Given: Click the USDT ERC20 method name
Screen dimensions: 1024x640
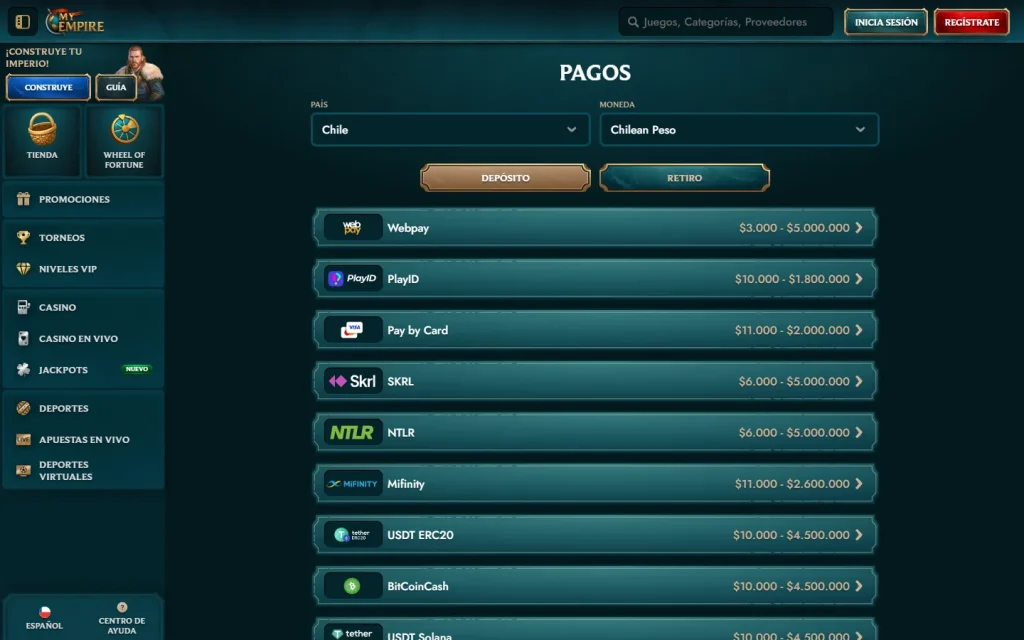Looking at the screenshot, I should 420,535.
